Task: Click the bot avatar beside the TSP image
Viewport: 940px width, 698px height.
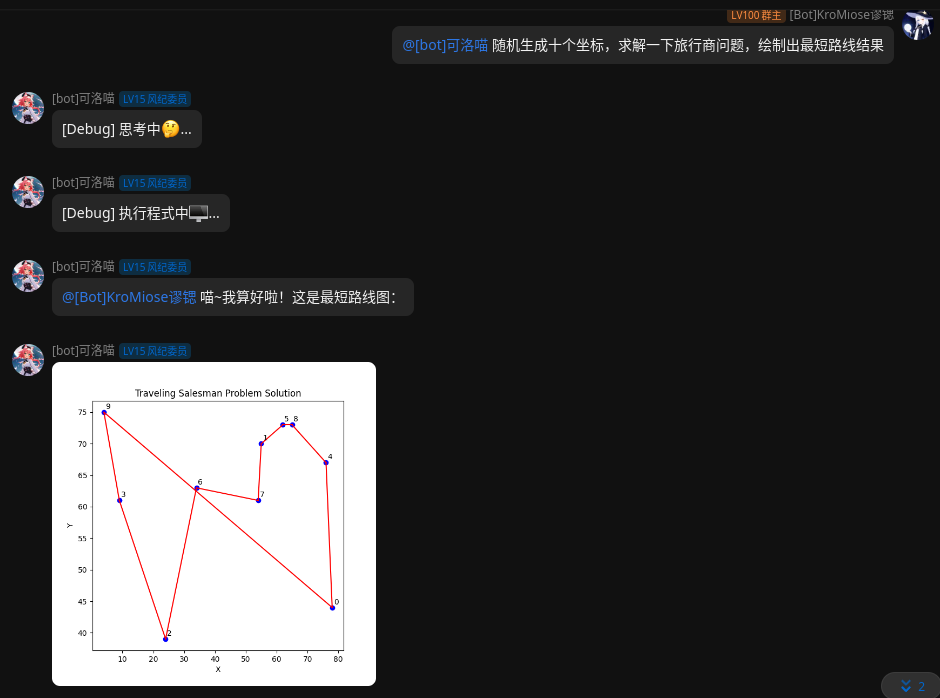Action: coord(28,360)
